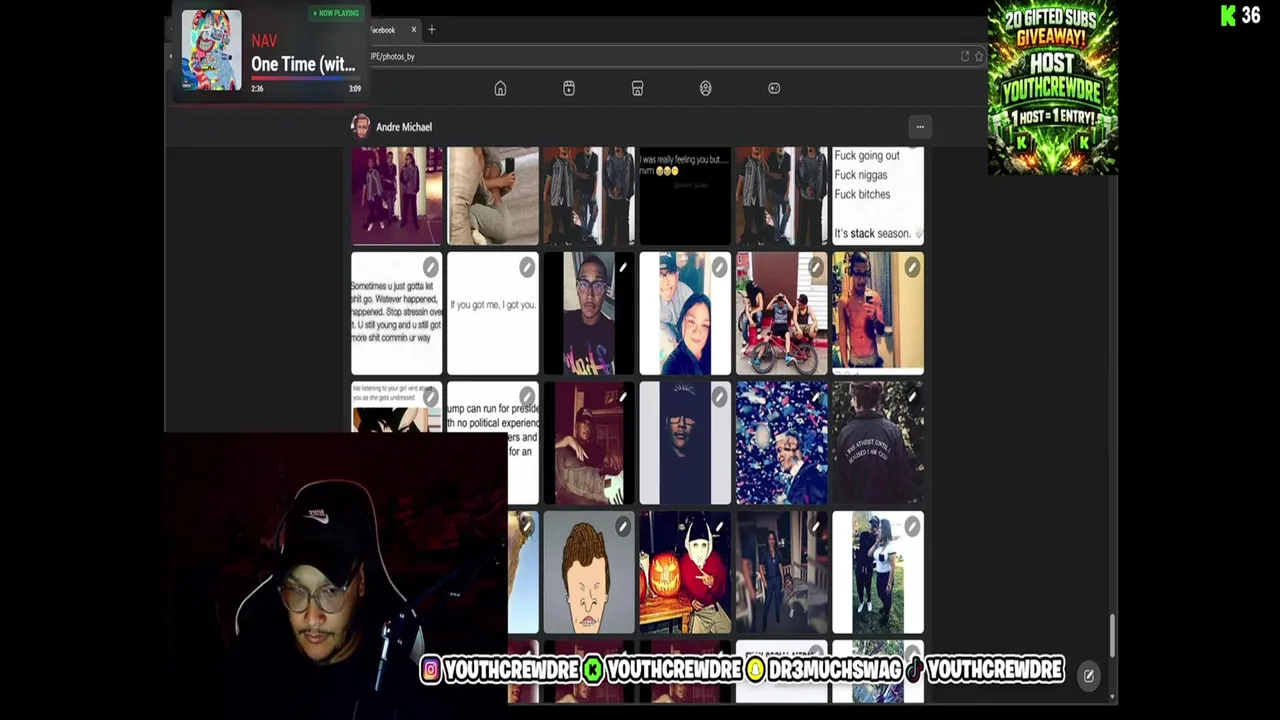Edit the 'can run for president' text photo
This screenshot has width=1280, height=720.
526,397
